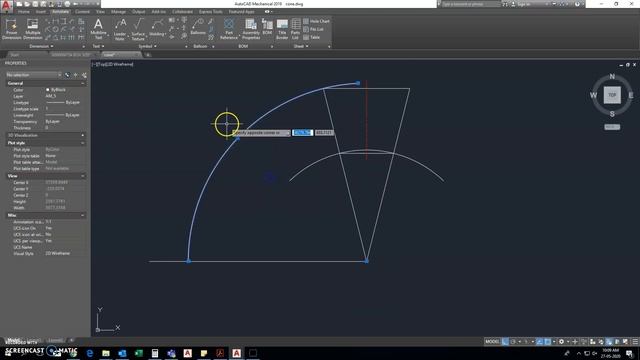Click the search keyword field in title bar

tap(471, 4)
